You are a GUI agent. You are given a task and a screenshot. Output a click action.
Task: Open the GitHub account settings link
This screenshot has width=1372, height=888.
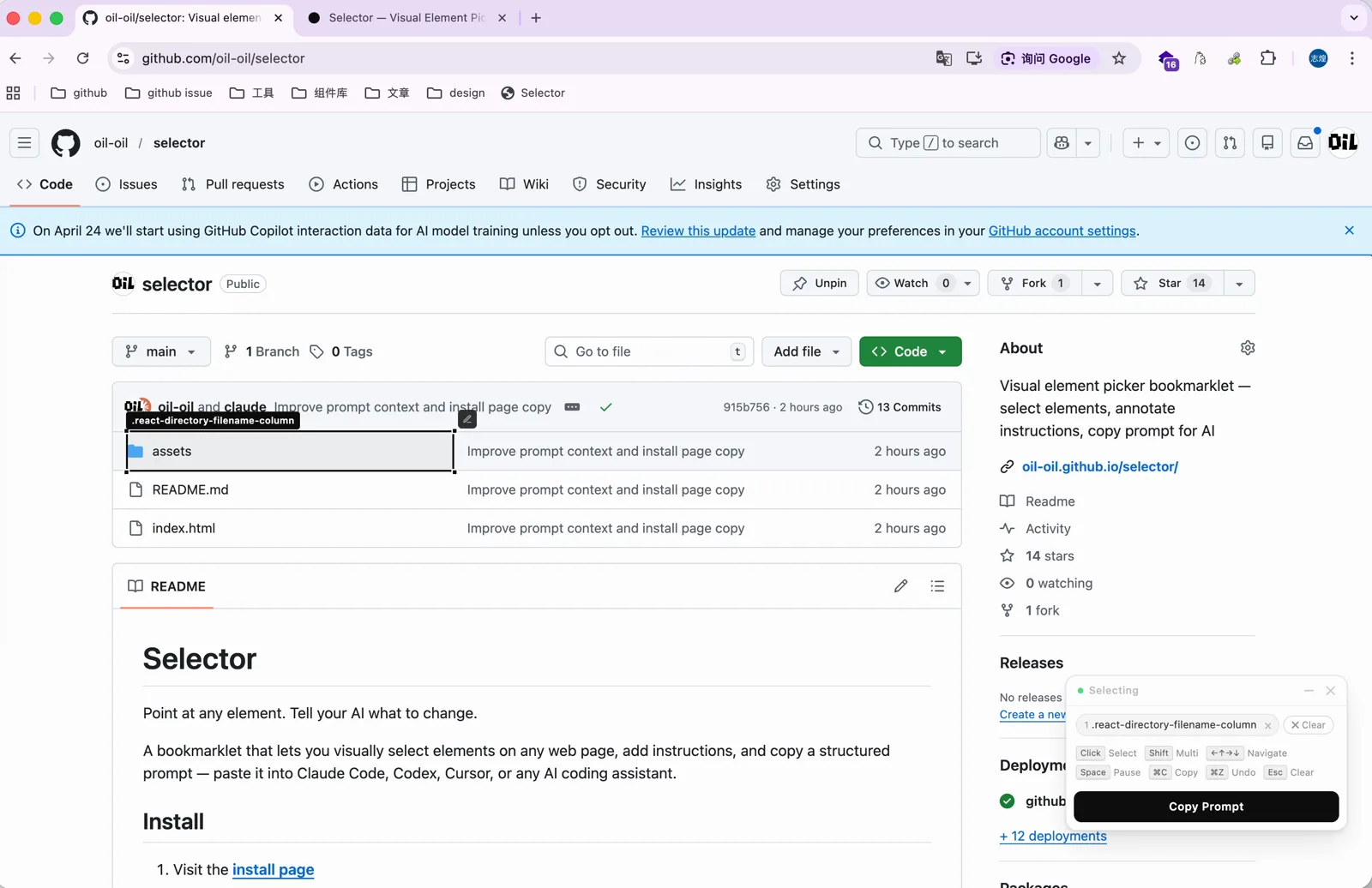(1062, 231)
